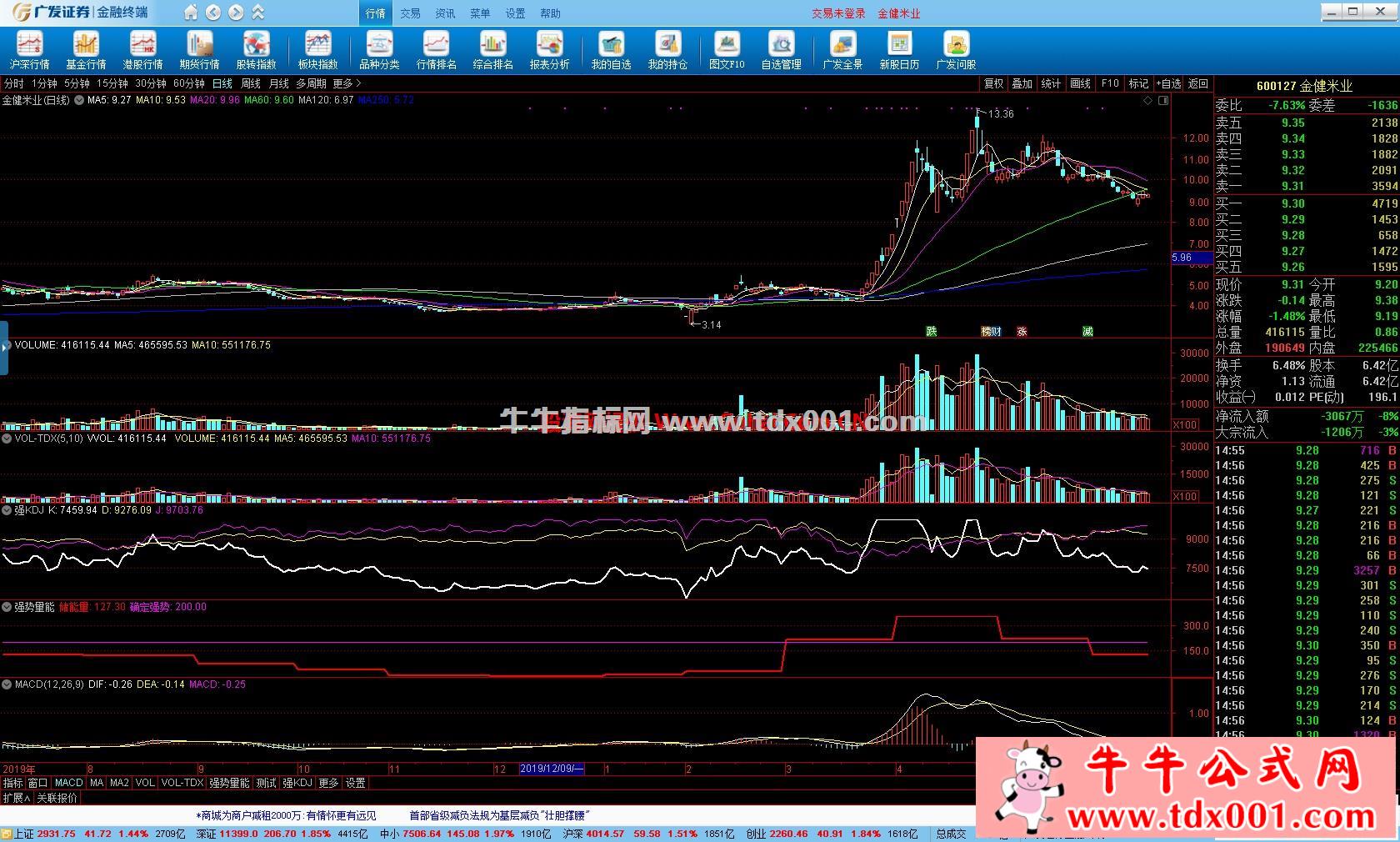The width and height of the screenshot is (1400, 842).
Task: Open 强势量能 panel dropdown arrow
Action: (7, 608)
